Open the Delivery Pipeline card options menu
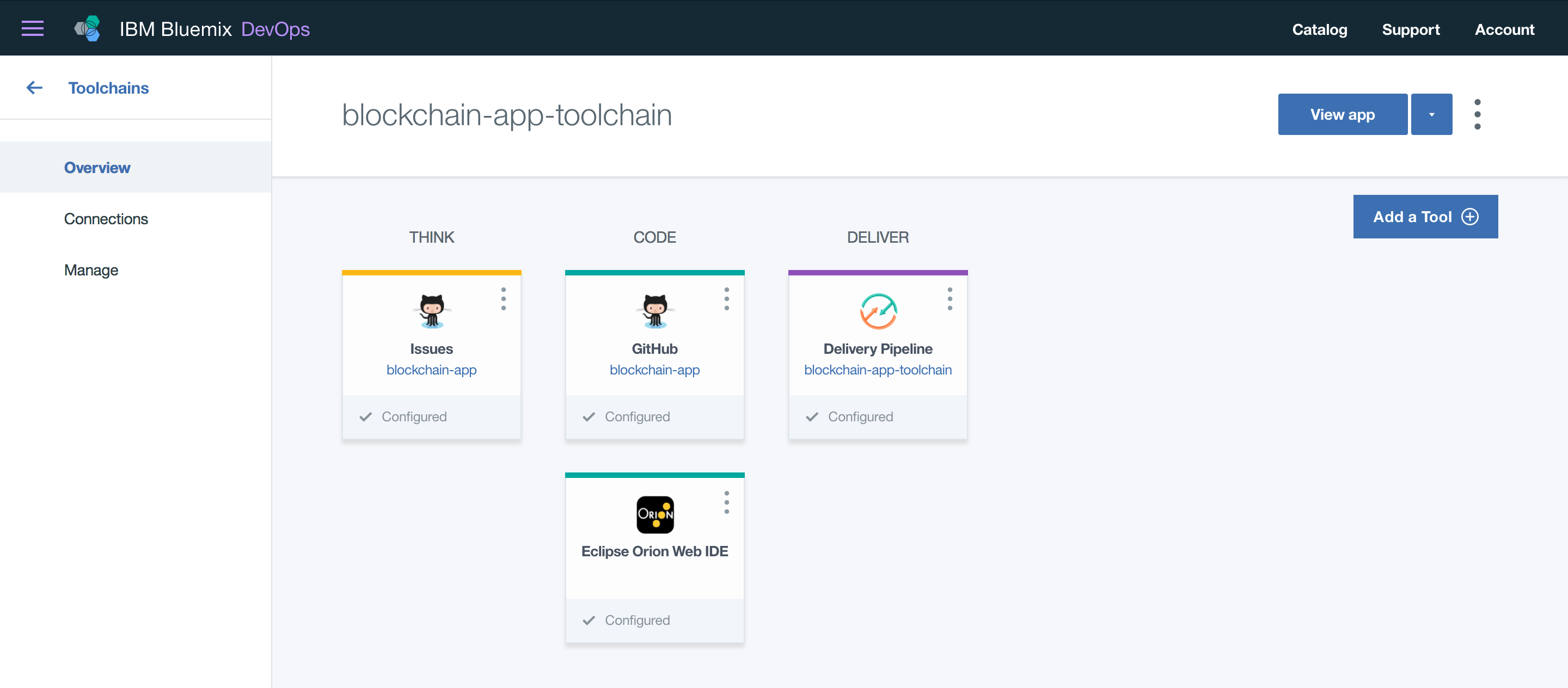This screenshot has height=688, width=1568. 950,299
